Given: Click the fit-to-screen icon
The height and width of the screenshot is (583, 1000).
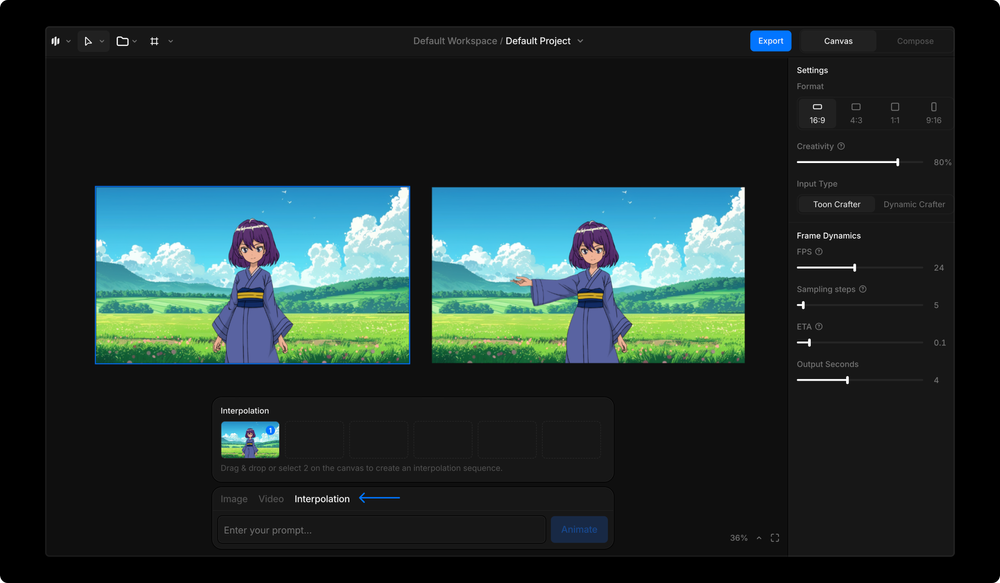Looking at the screenshot, I should [775, 538].
